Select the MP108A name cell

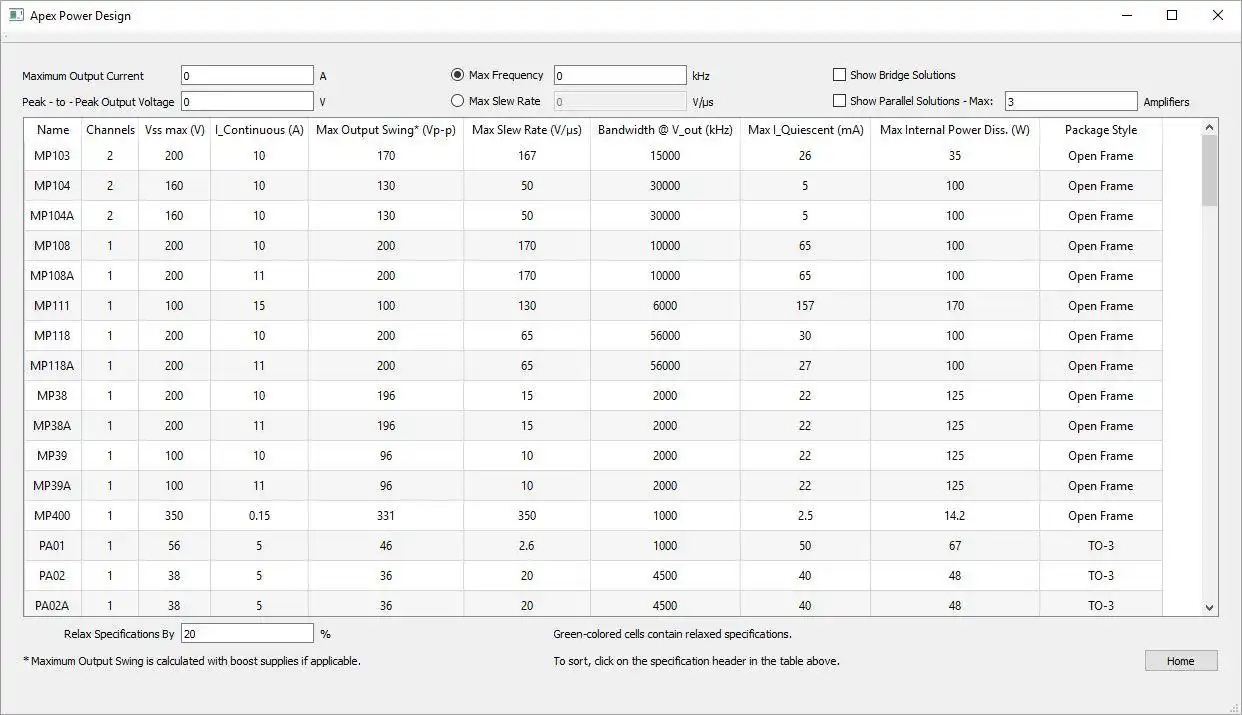click(x=53, y=276)
